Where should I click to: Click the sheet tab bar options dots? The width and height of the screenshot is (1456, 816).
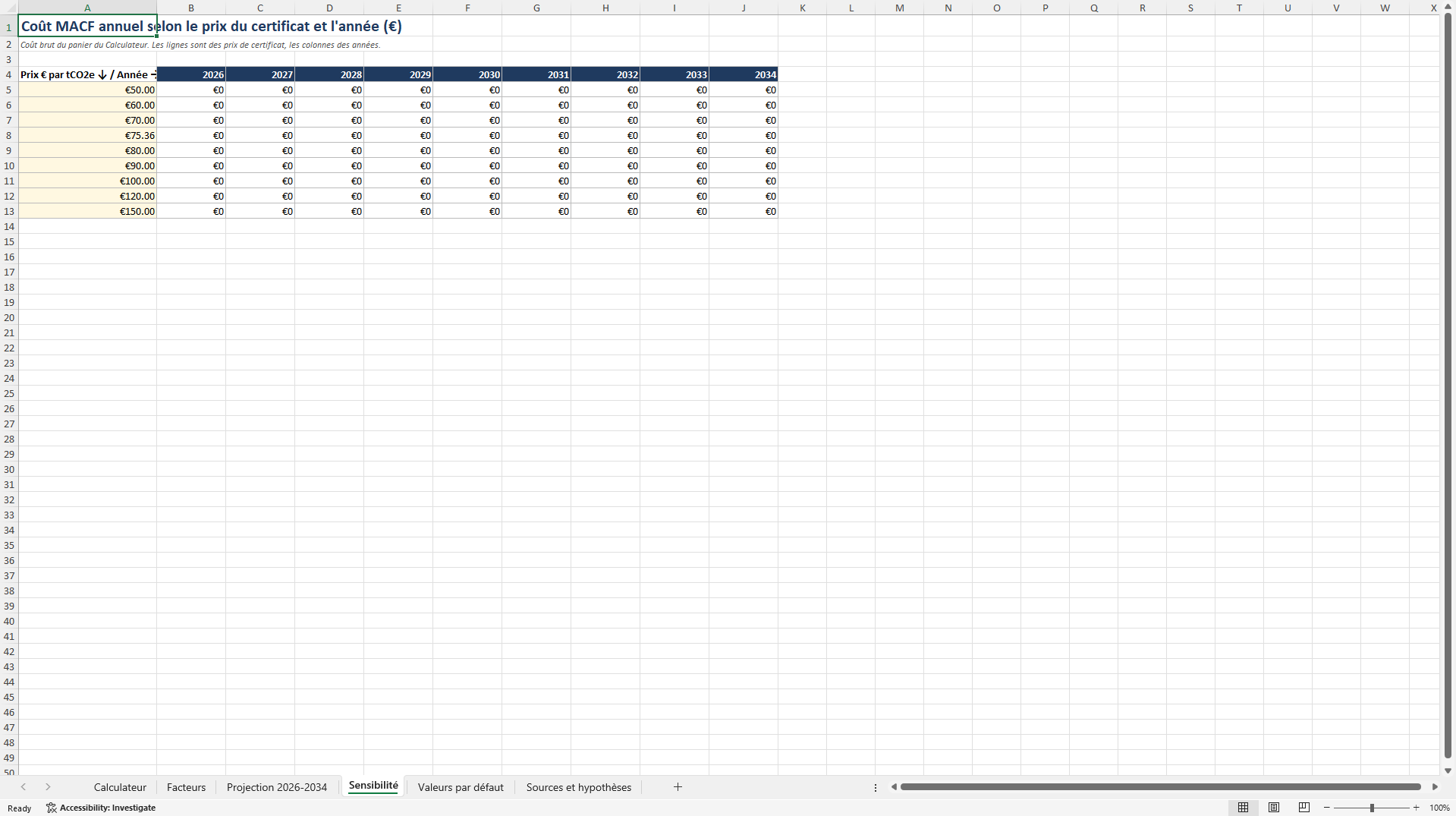876,788
